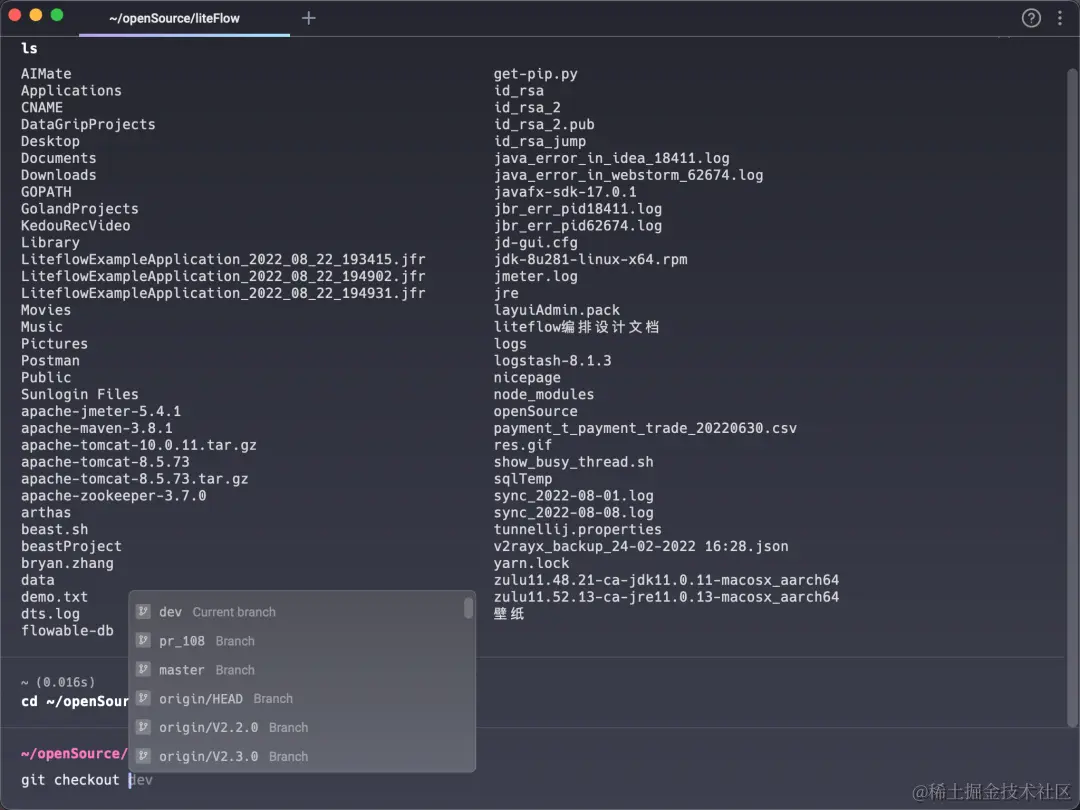
Task: Click the Downloads entry in listing
Action: coord(59,175)
